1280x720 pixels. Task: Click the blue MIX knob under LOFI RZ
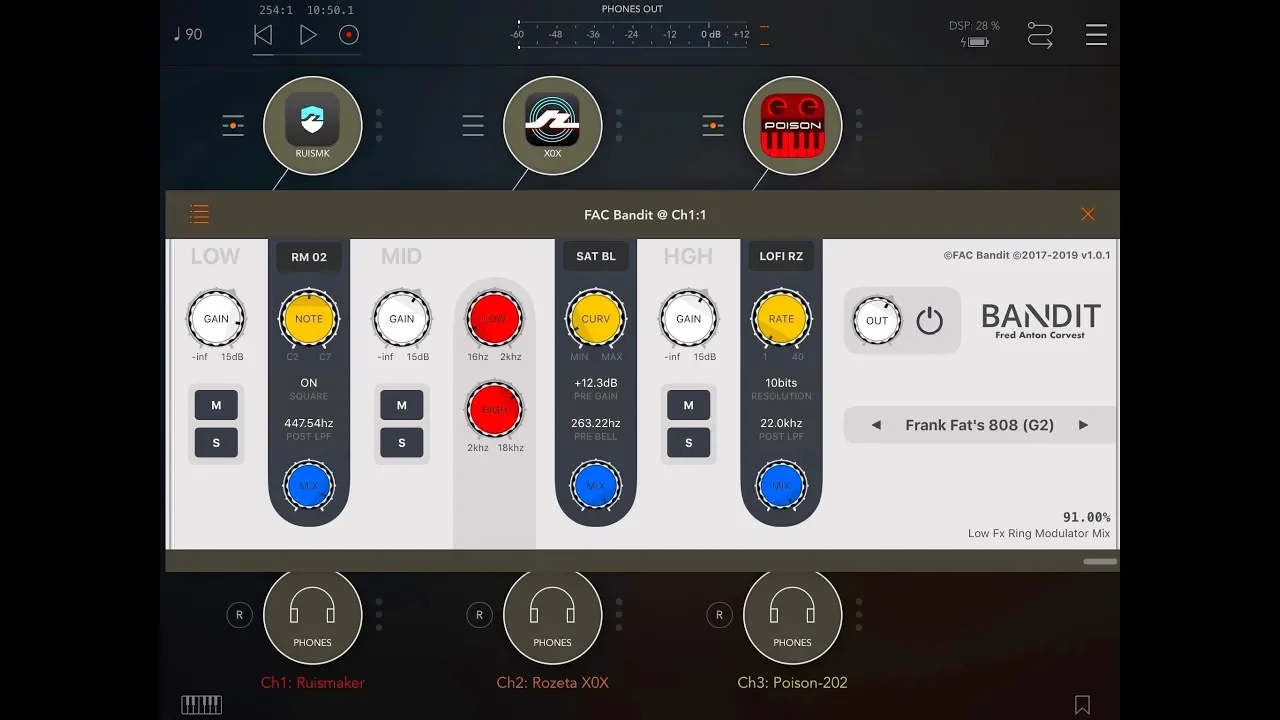[x=781, y=486]
